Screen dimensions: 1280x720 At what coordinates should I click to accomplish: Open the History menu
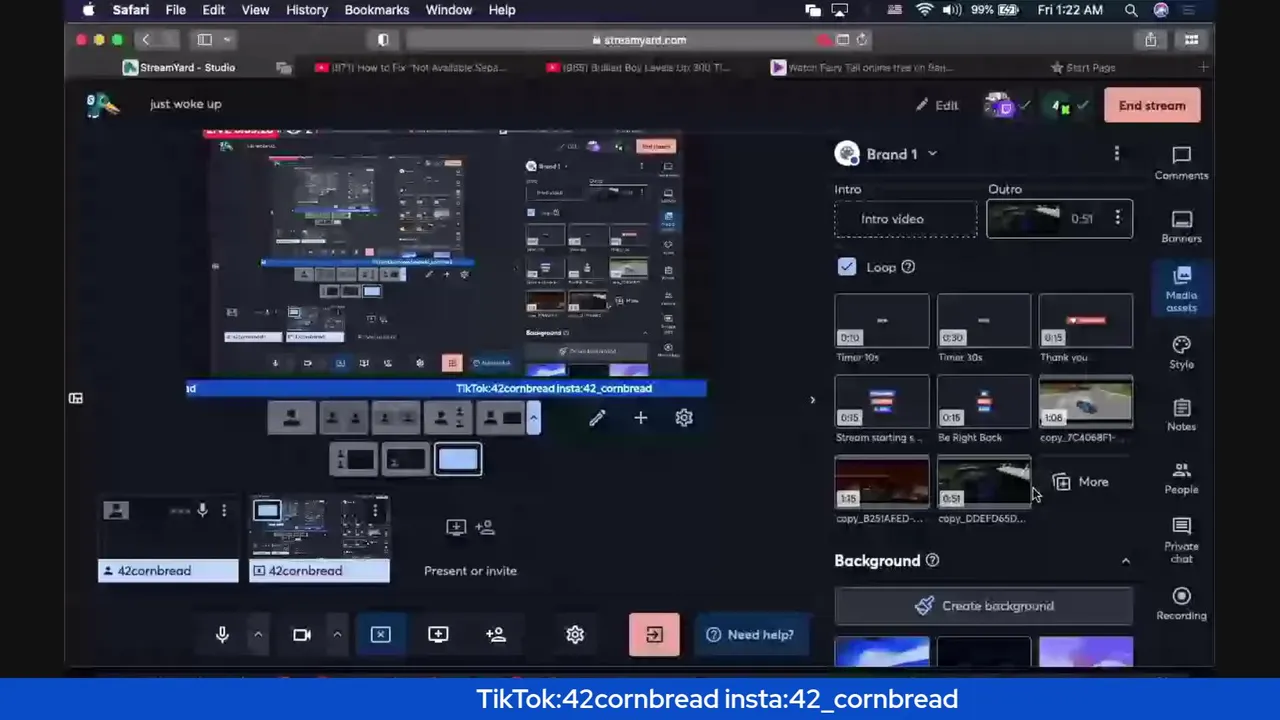click(307, 10)
